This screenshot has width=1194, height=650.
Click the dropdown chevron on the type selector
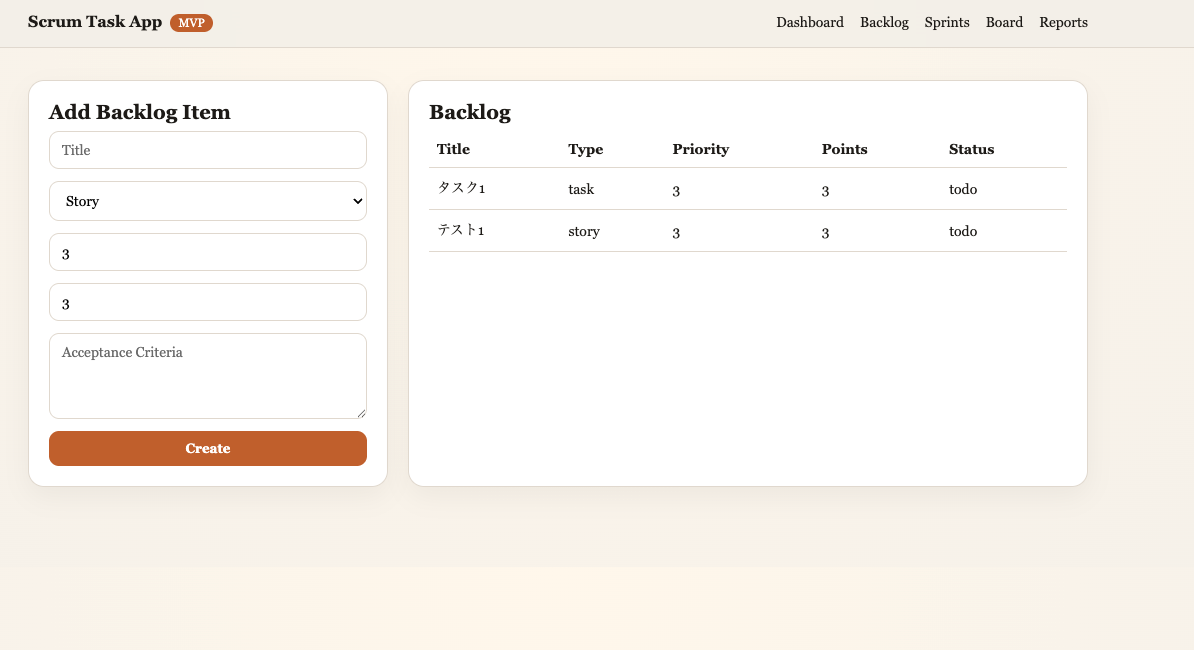click(355, 201)
